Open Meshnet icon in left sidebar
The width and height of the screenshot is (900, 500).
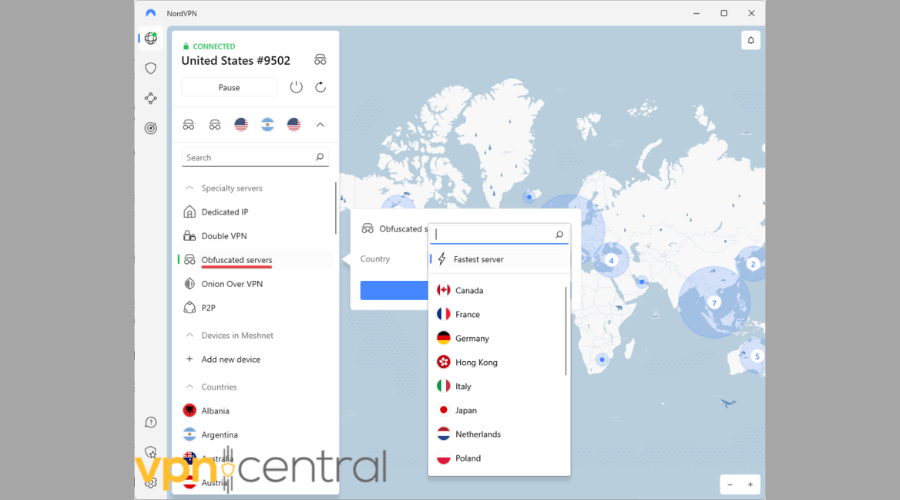pos(150,98)
